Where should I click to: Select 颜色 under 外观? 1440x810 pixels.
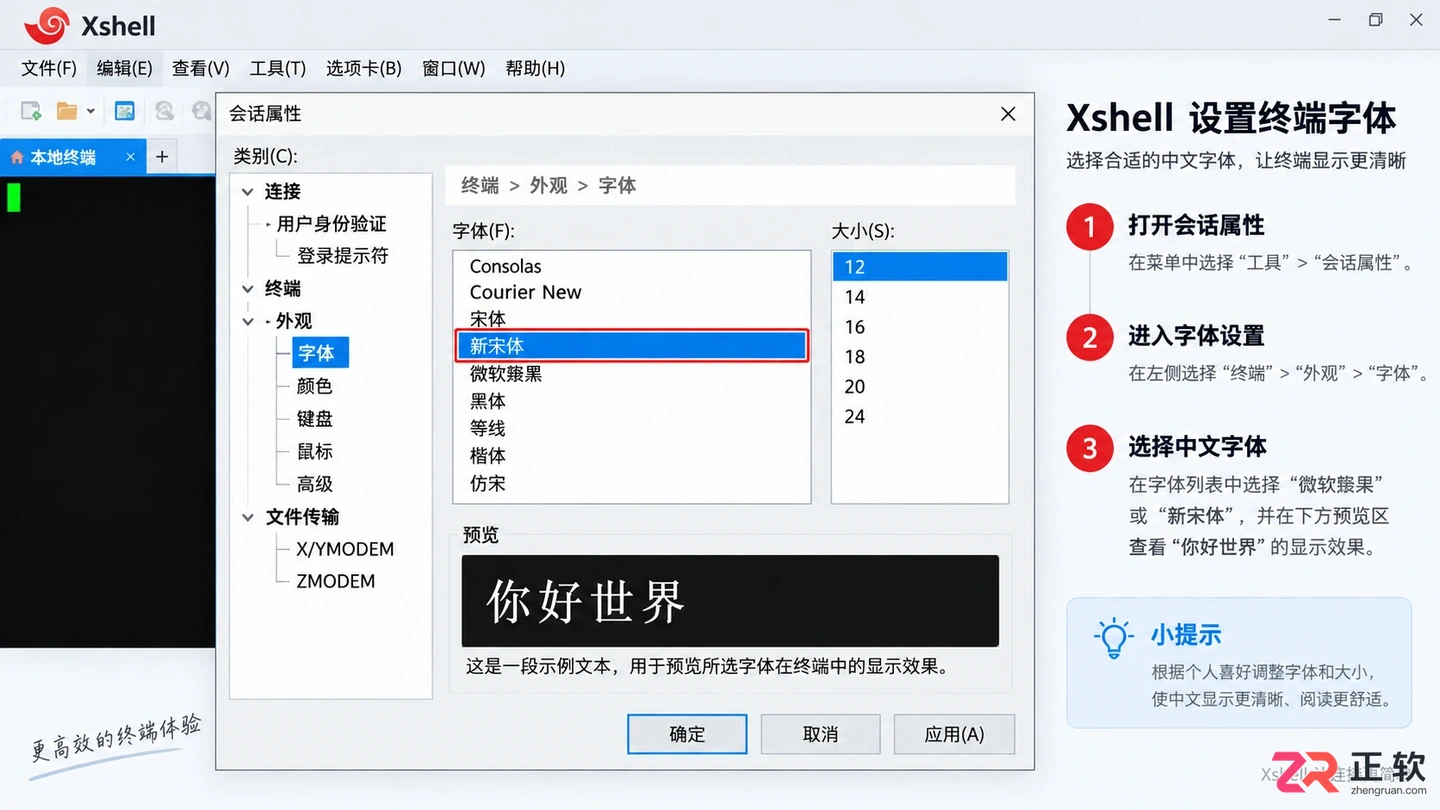314,386
